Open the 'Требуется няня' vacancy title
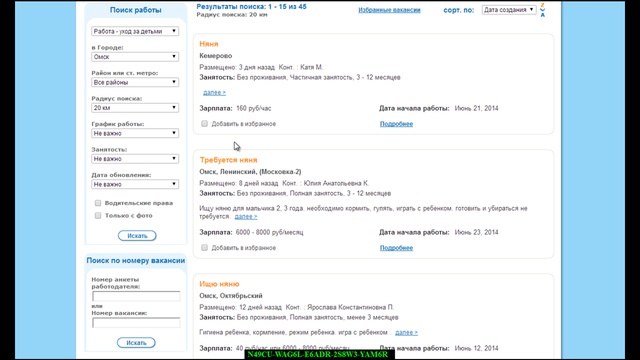This screenshot has width=640, height=360. tap(229, 160)
